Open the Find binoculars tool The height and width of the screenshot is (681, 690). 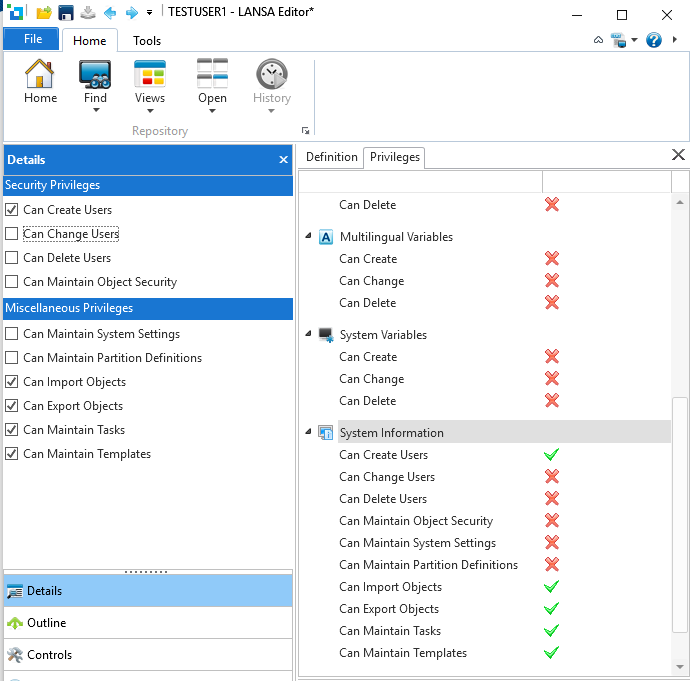click(95, 75)
